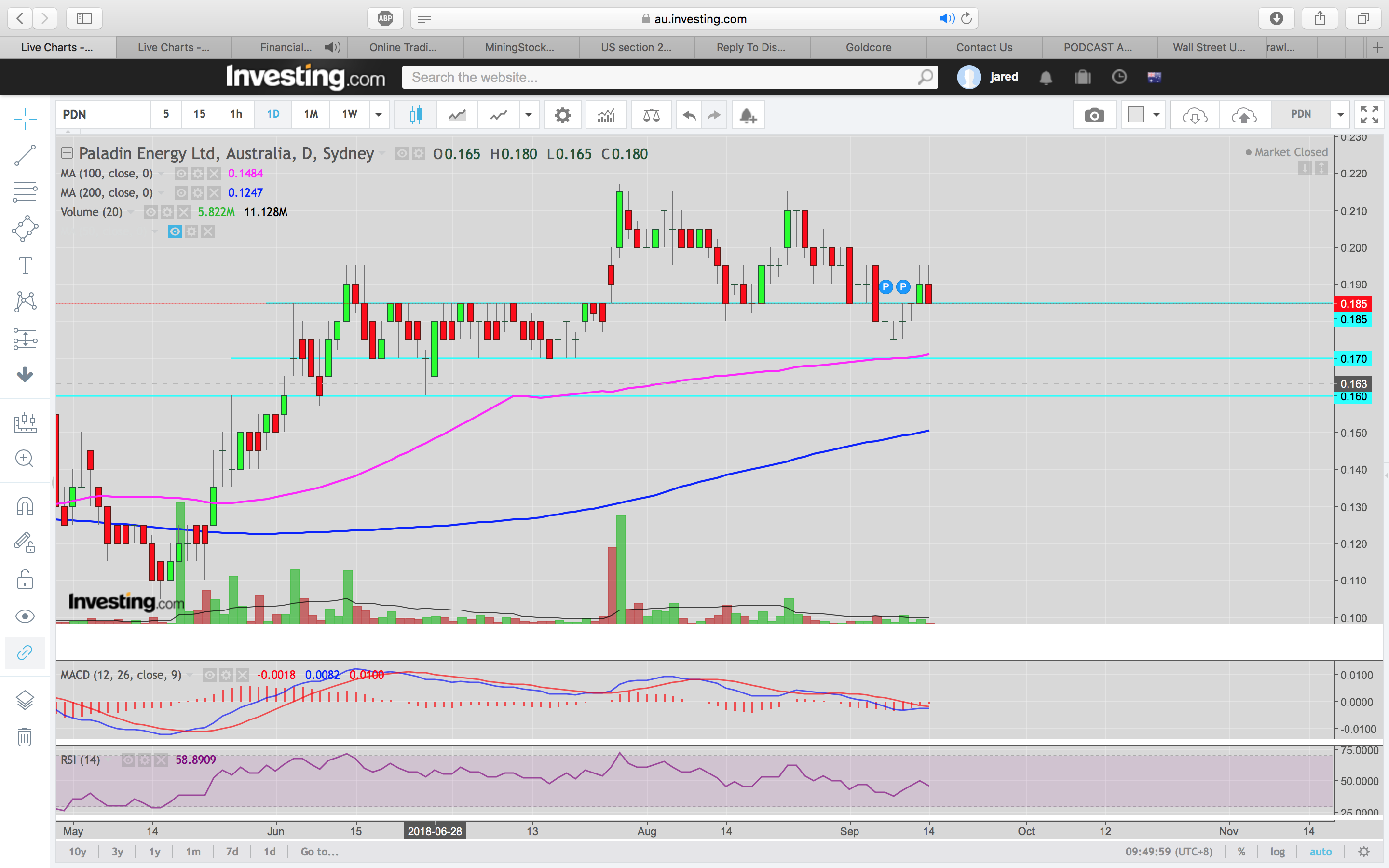Enter fullscreen chart mode
The image size is (1389, 868).
point(1370,115)
